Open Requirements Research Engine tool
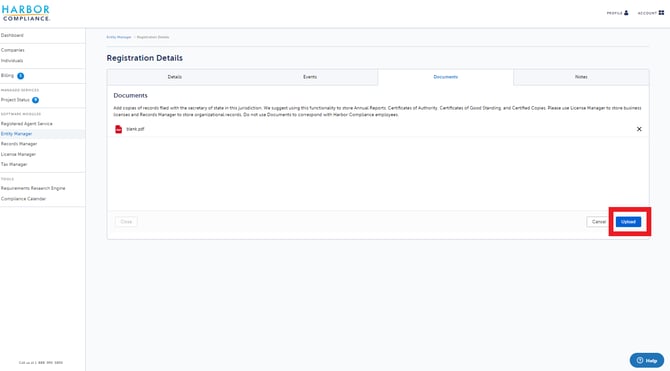Image resolution: width=670 pixels, height=371 pixels. pyautogui.click(x=33, y=188)
